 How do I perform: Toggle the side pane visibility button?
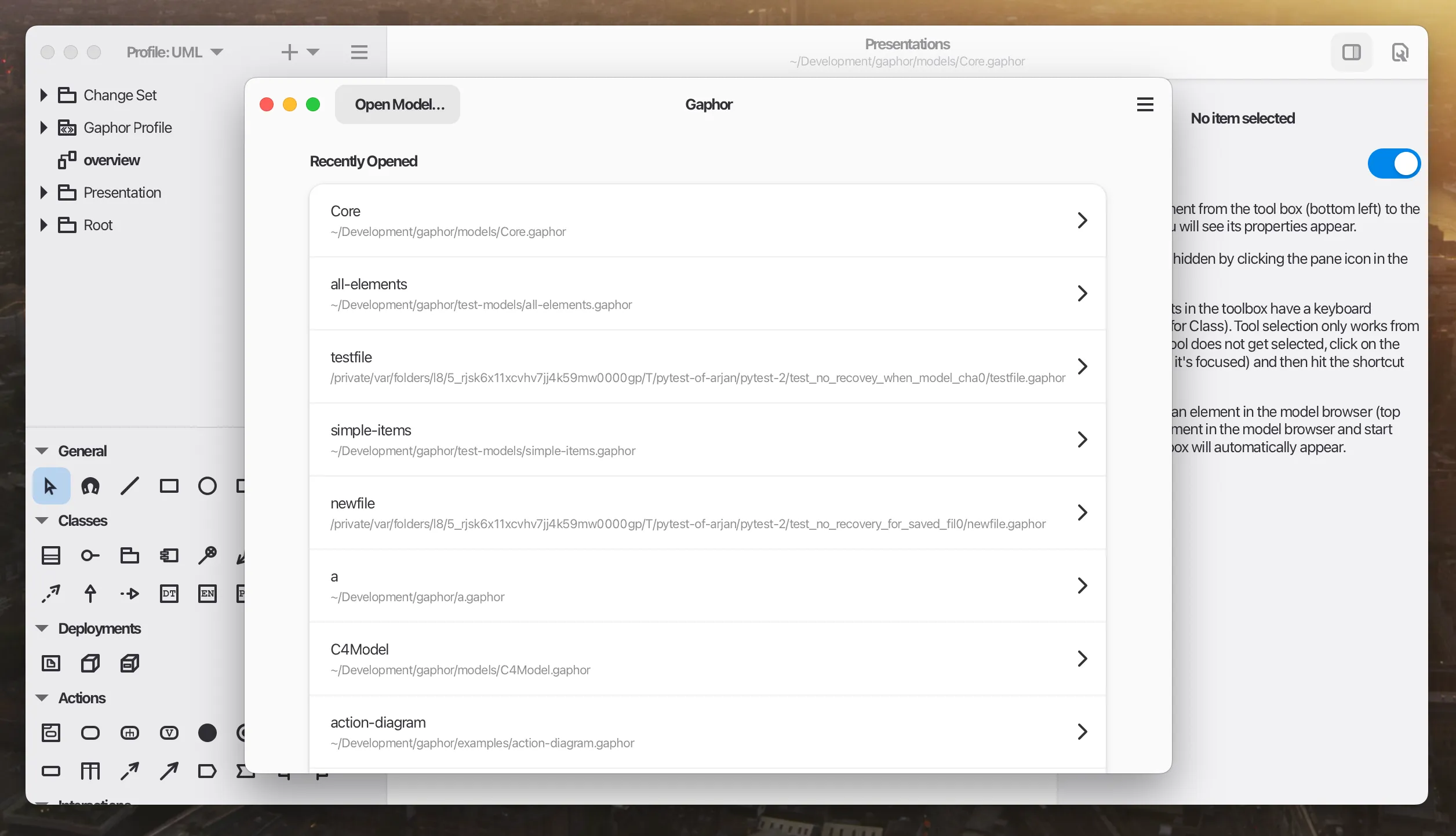[1351, 53]
